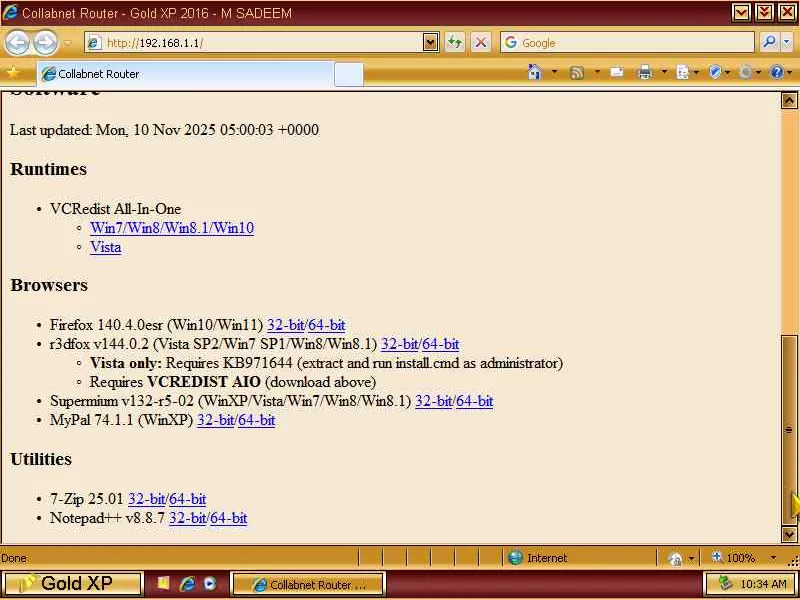Viewport: 800px width, 600px height.
Task: Click the Google search box
Action: (627, 43)
